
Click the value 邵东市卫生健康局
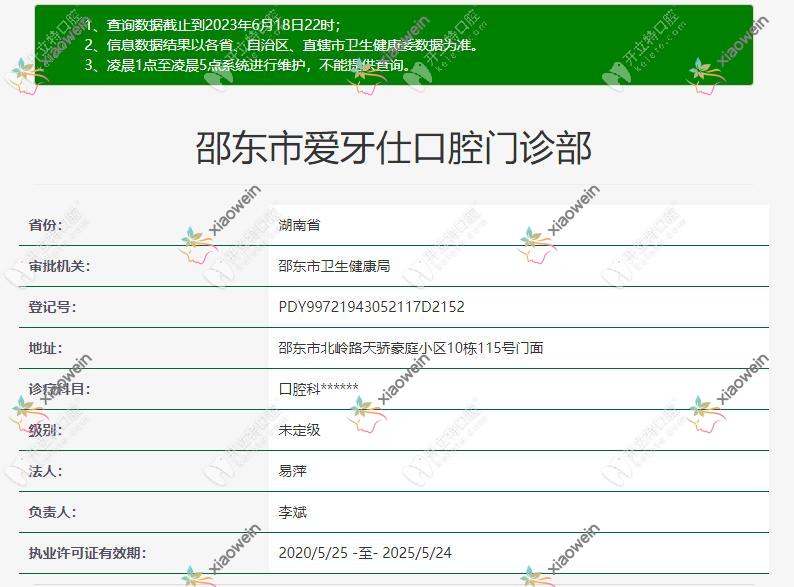334,266
